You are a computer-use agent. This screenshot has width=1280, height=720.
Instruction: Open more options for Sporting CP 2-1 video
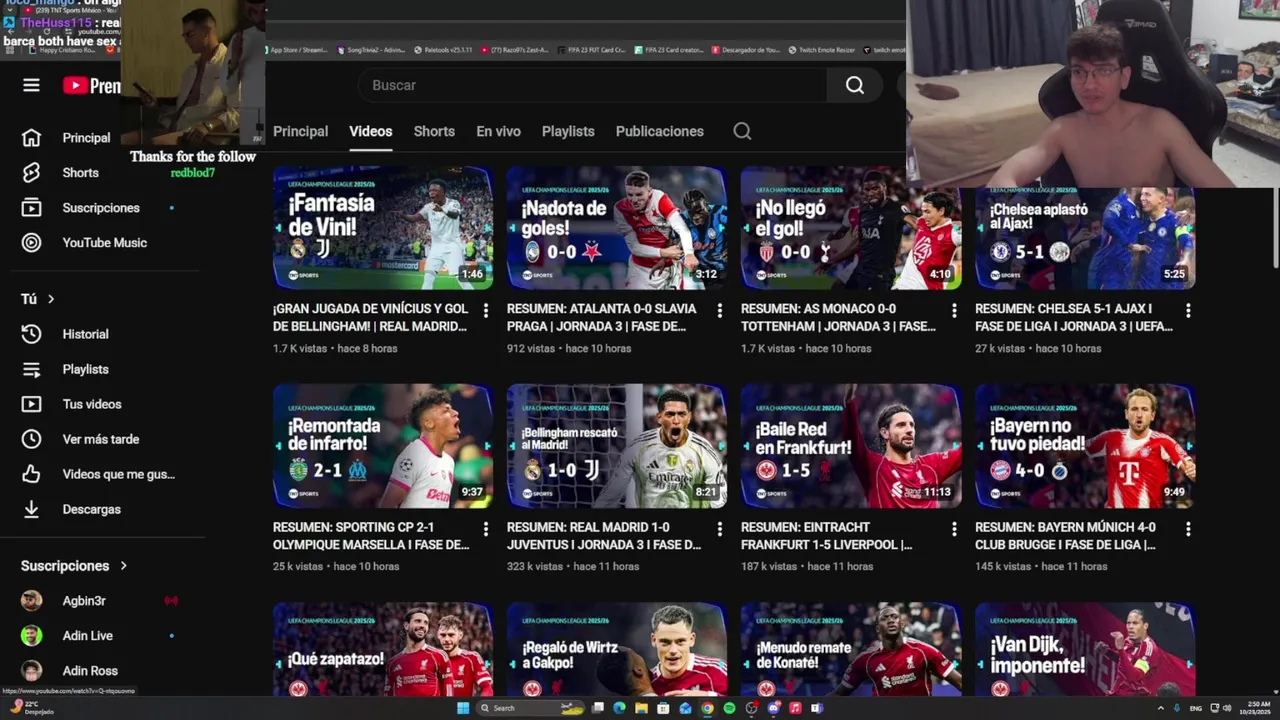click(486, 529)
